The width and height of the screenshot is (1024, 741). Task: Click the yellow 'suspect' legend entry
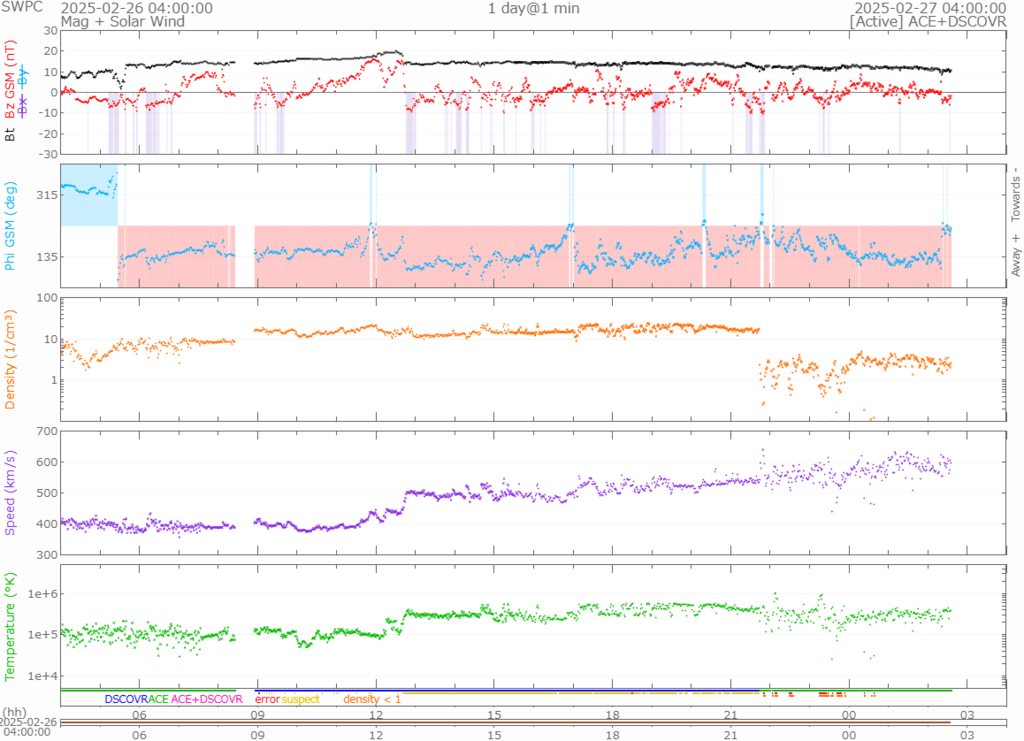tap(300, 699)
